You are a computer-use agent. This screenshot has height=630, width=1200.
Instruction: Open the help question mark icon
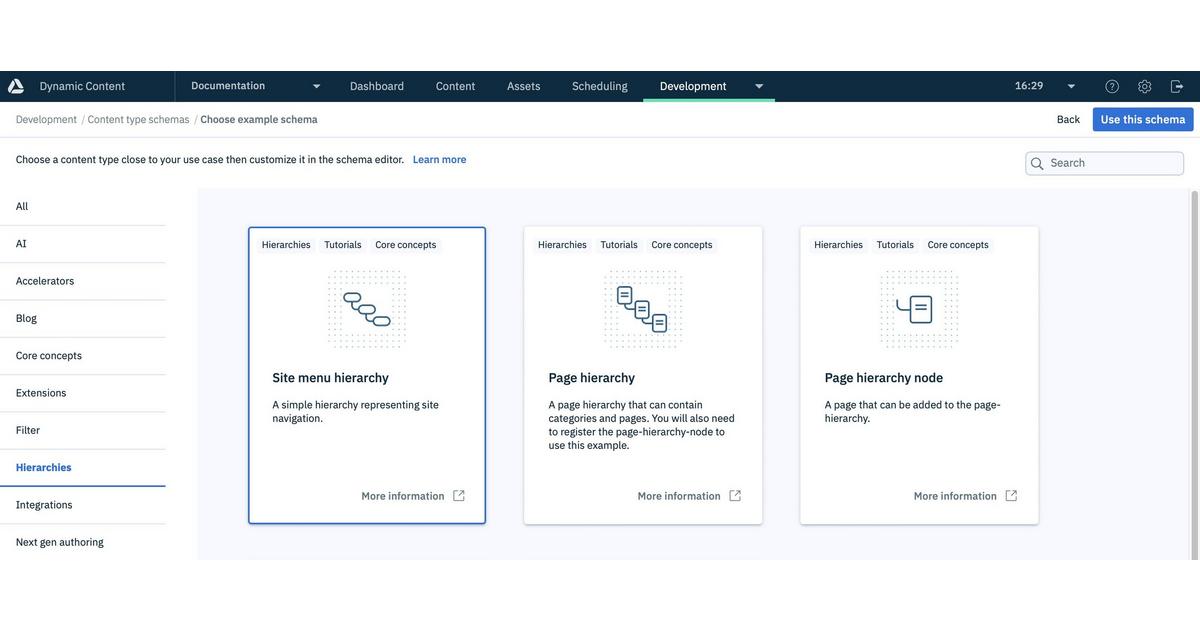(x=1112, y=86)
